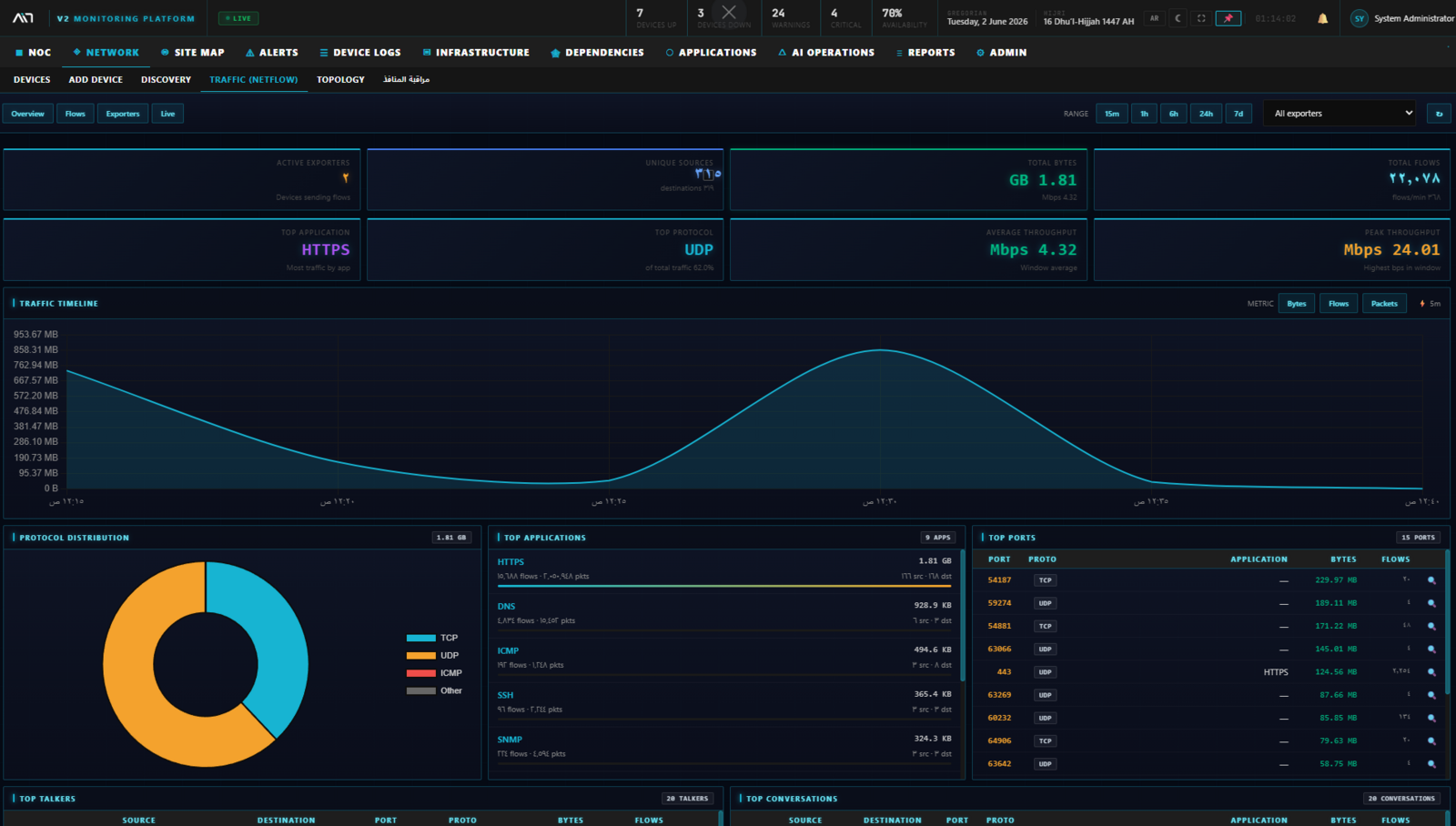
Task: Click the 5m auto-refresh lightning indicator
Action: pos(1429,304)
